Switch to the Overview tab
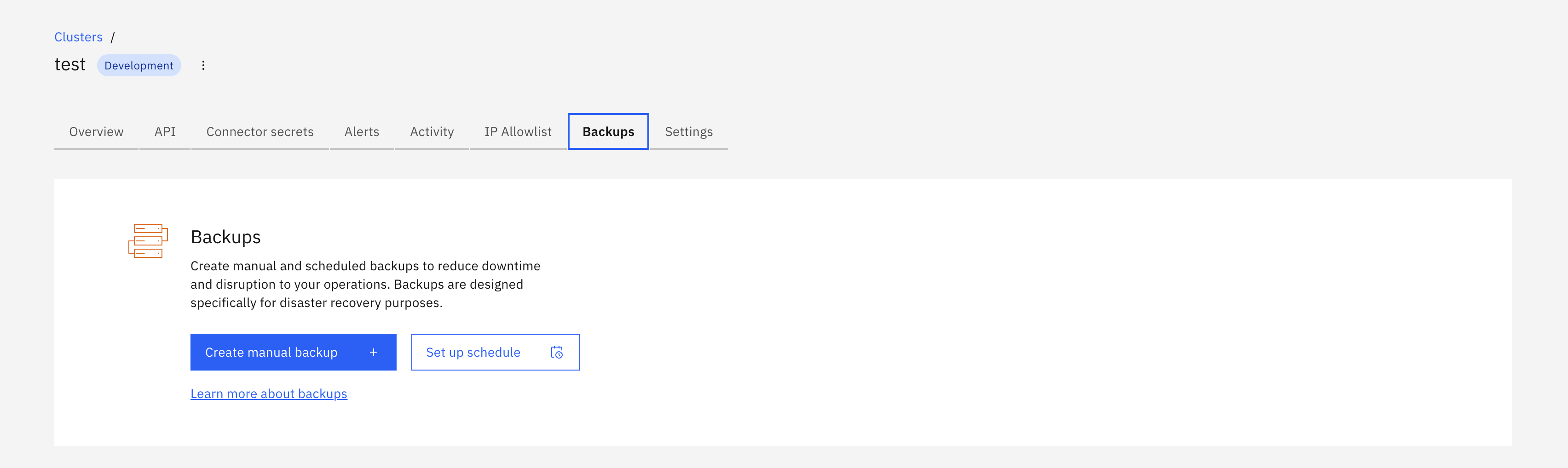 pyautogui.click(x=96, y=131)
